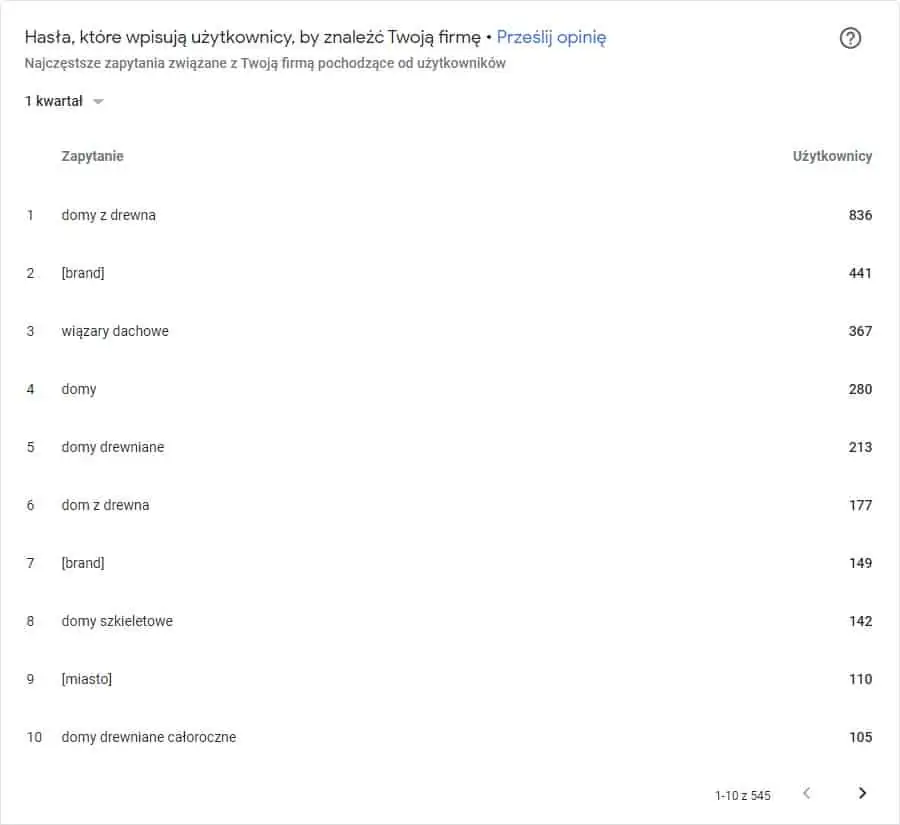Expand the 1 kwartał period dropdown arrow
900x825 pixels.
click(98, 102)
